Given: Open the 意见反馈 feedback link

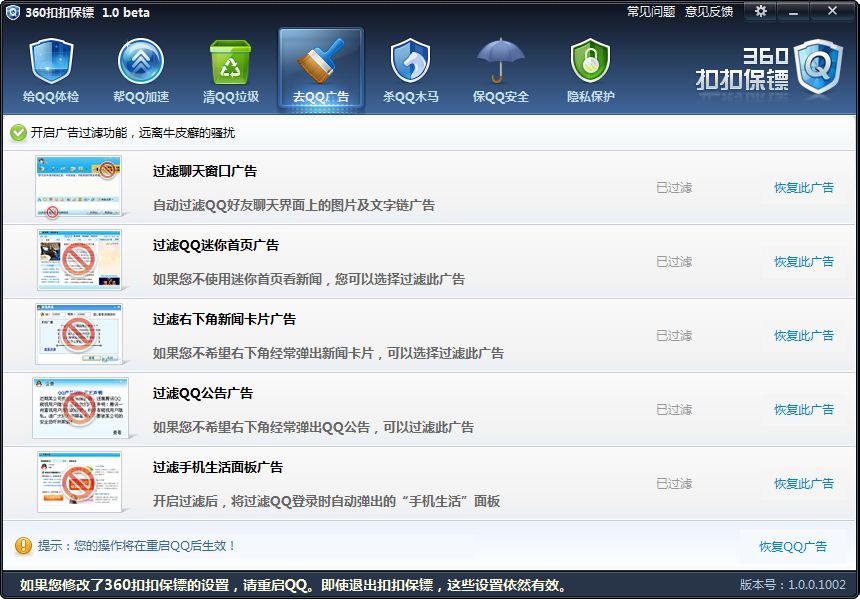Looking at the screenshot, I should click(x=709, y=12).
